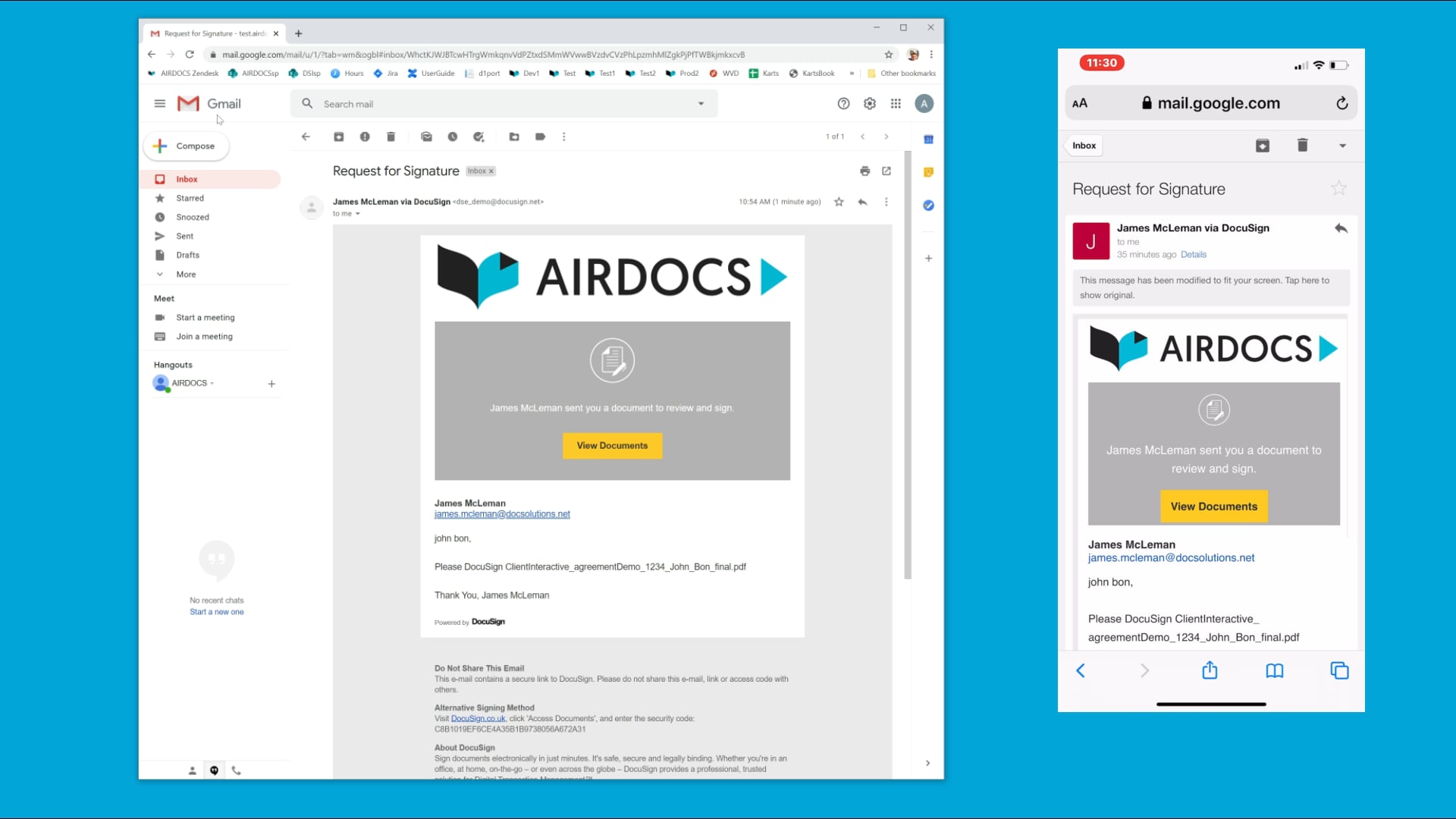
Task: Open the search options dropdown in the mail search bar
Action: pyautogui.click(x=700, y=103)
